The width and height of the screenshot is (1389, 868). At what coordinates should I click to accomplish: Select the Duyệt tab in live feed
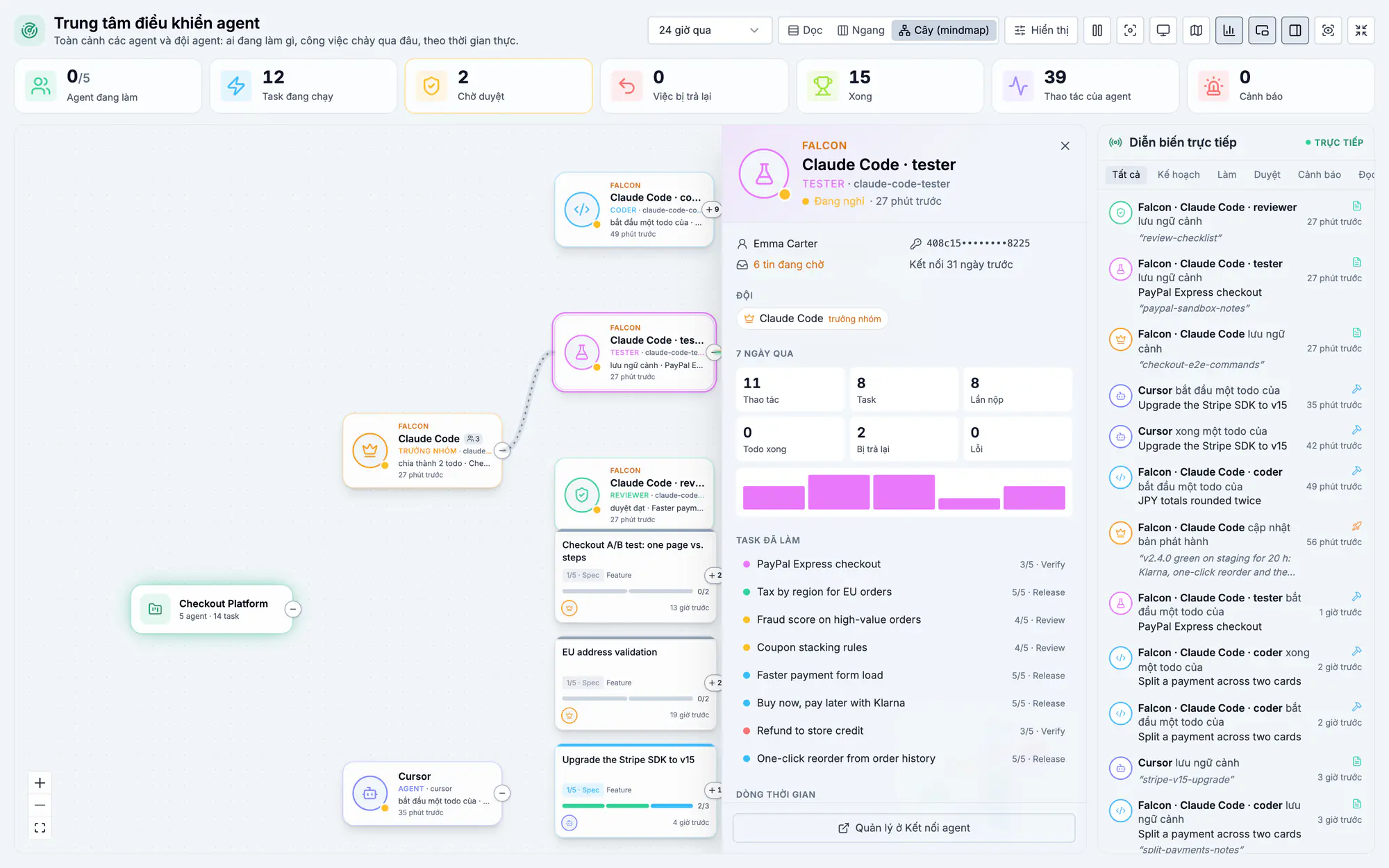[1267, 174]
